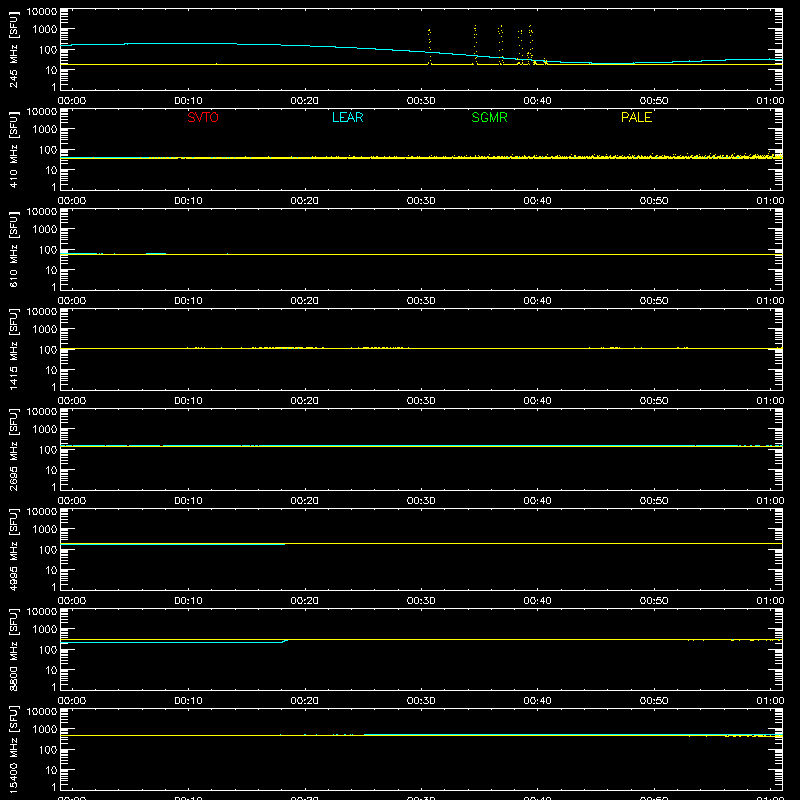Click 00:20 time label under 2695 MHz plot

(x=305, y=501)
